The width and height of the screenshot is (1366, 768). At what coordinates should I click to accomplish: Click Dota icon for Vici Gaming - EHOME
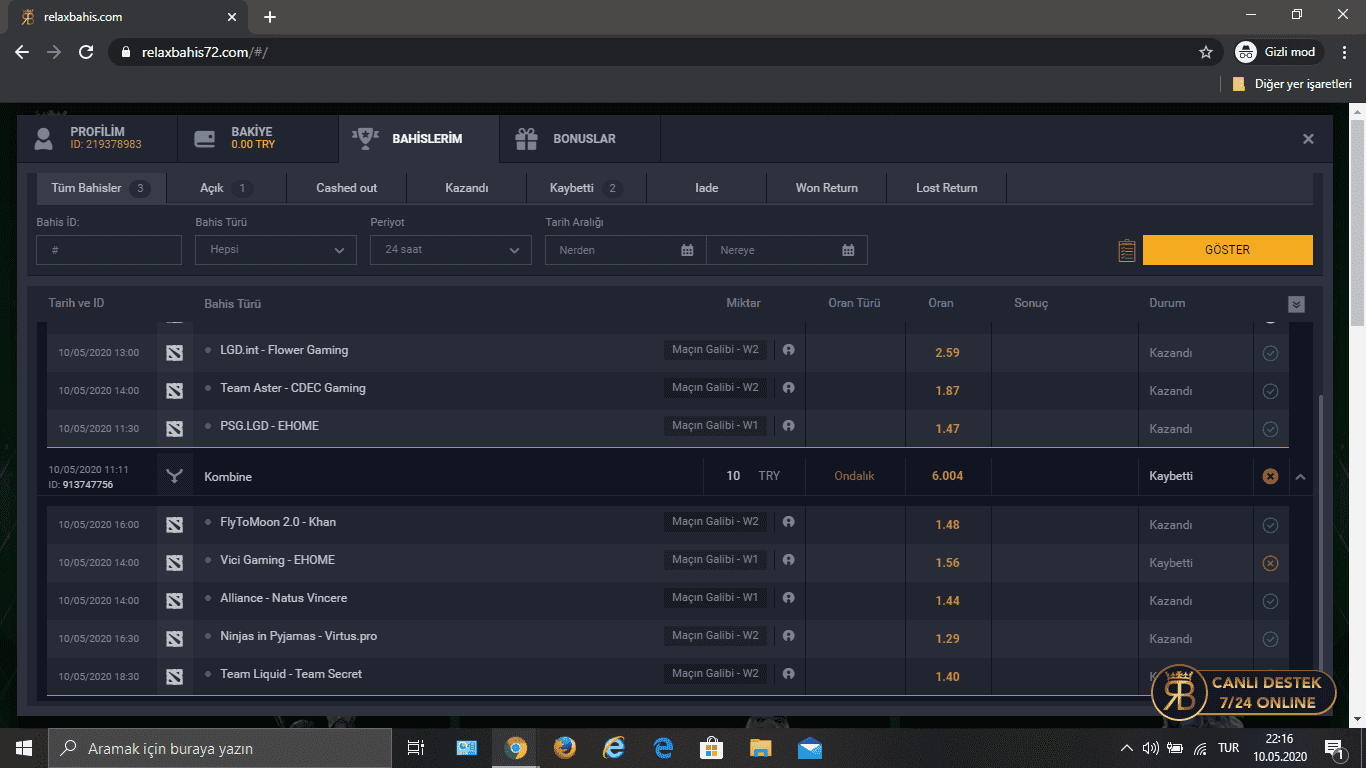click(175, 563)
